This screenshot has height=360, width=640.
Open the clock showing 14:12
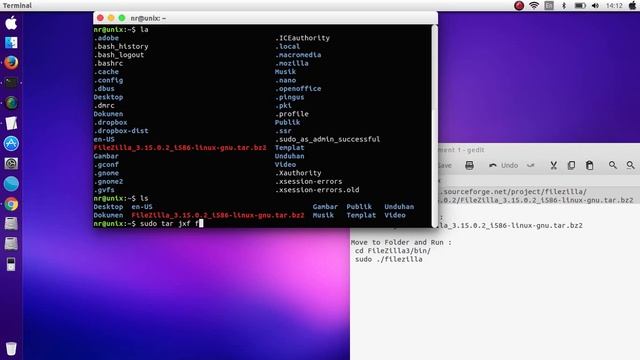(x=614, y=6)
